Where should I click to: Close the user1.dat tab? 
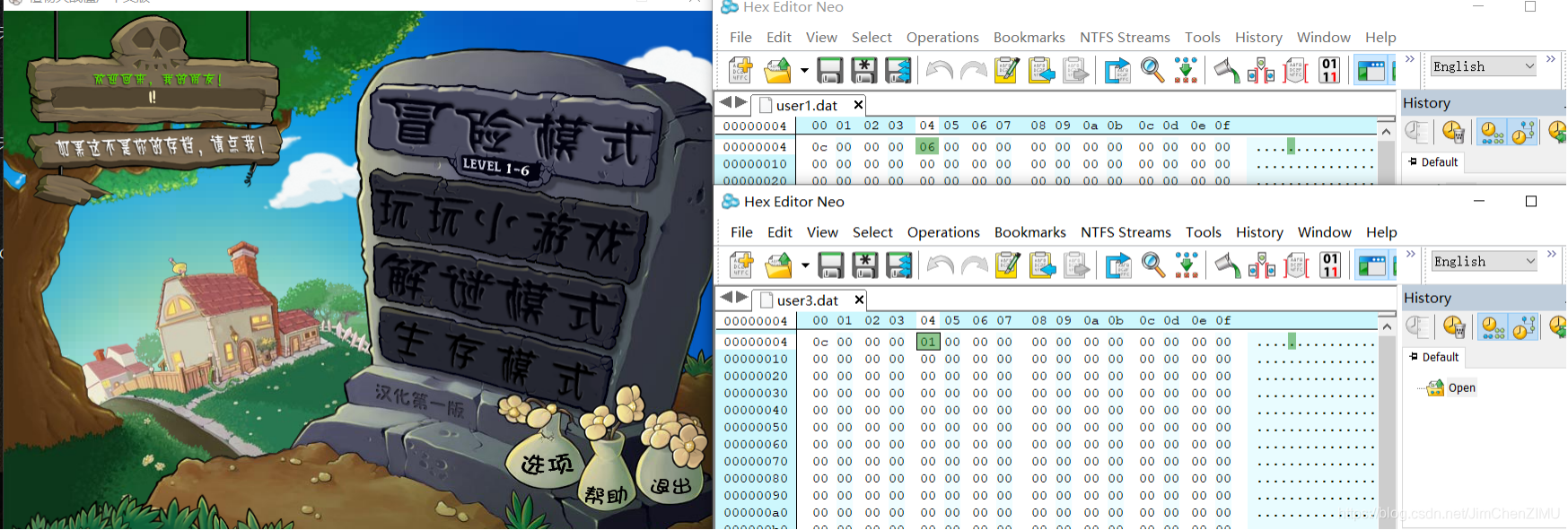point(858,105)
